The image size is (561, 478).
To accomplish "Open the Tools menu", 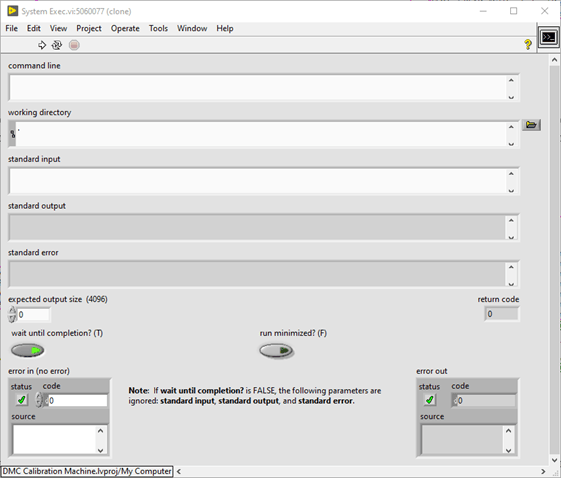I will pyautogui.click(x=158, y=29).
